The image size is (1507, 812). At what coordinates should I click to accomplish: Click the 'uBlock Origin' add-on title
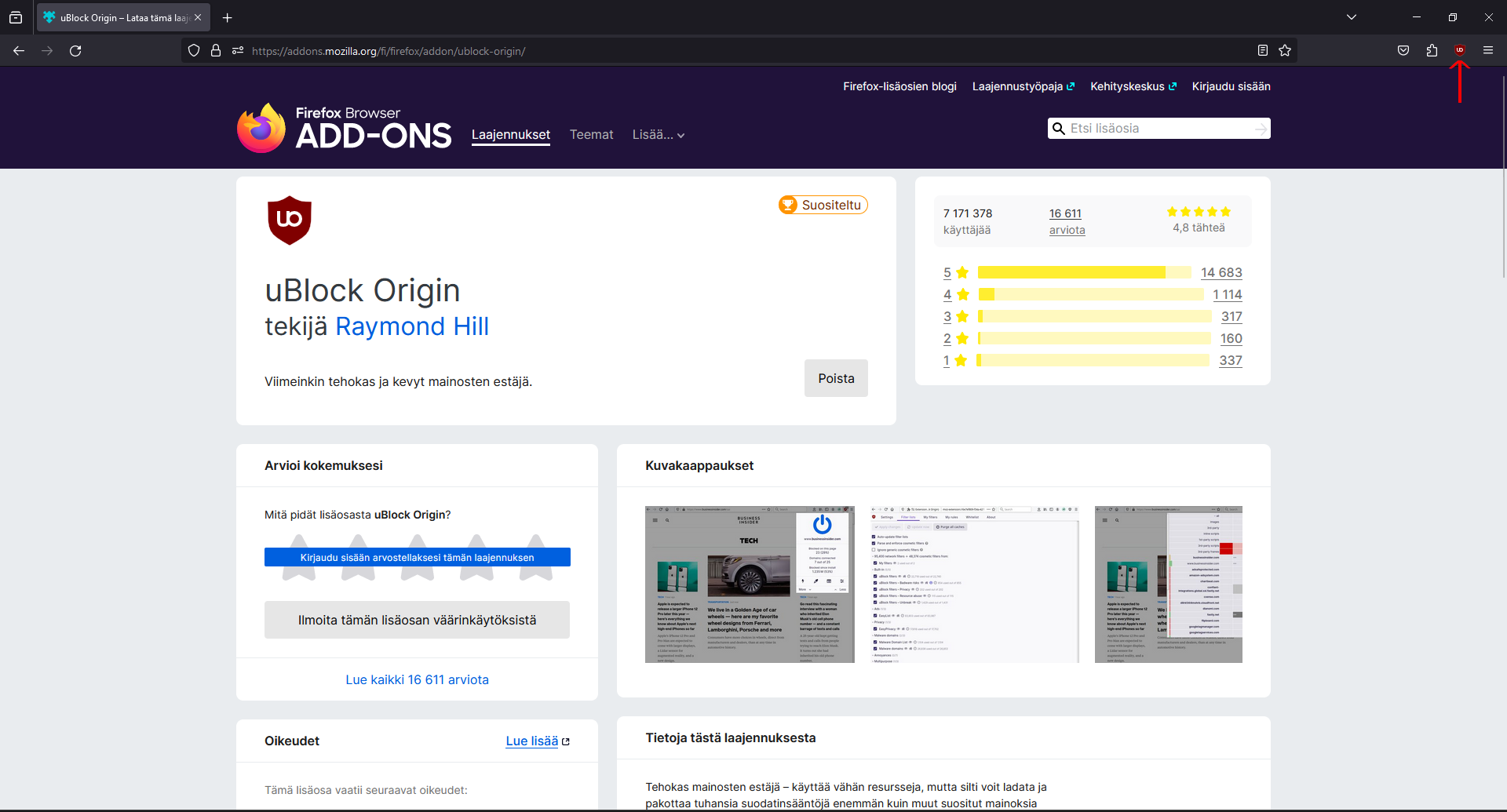tap(363, 290)
